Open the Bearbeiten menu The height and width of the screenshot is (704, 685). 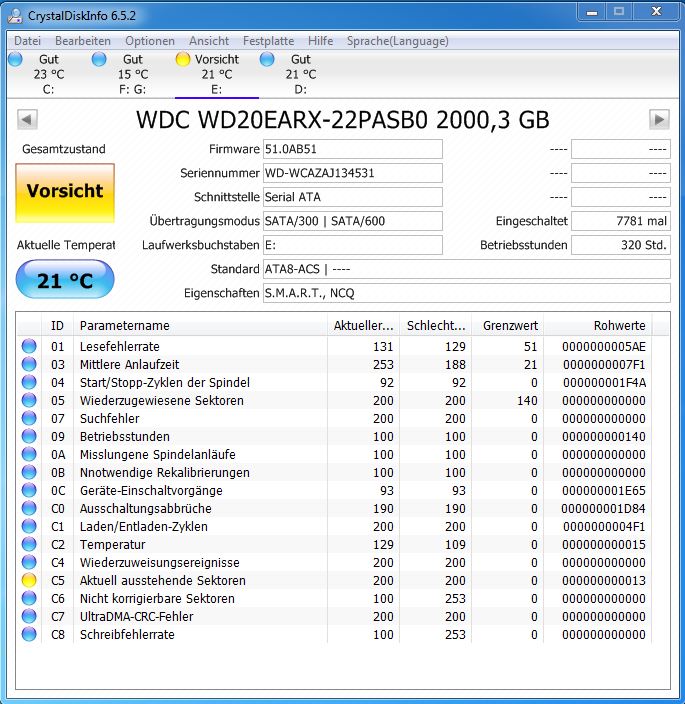pos(83,41)
